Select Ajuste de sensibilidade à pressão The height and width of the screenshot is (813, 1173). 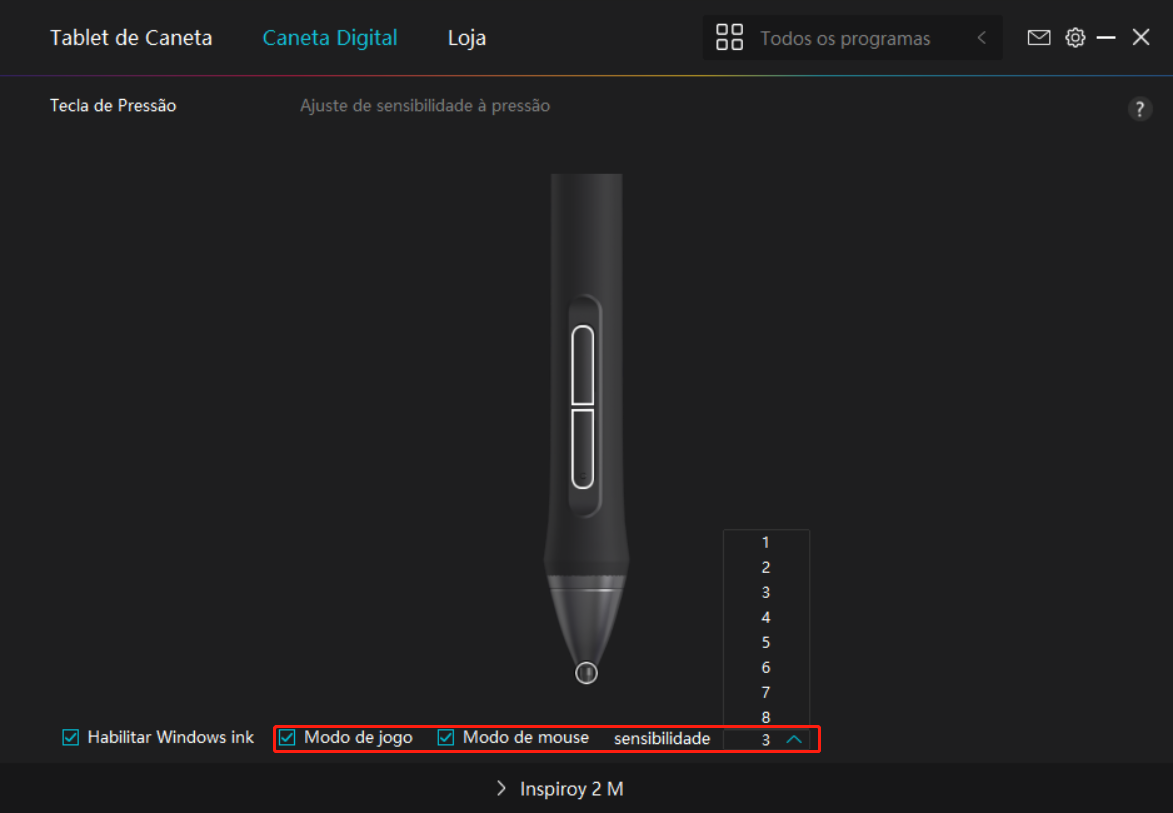[x=425, y=105]
